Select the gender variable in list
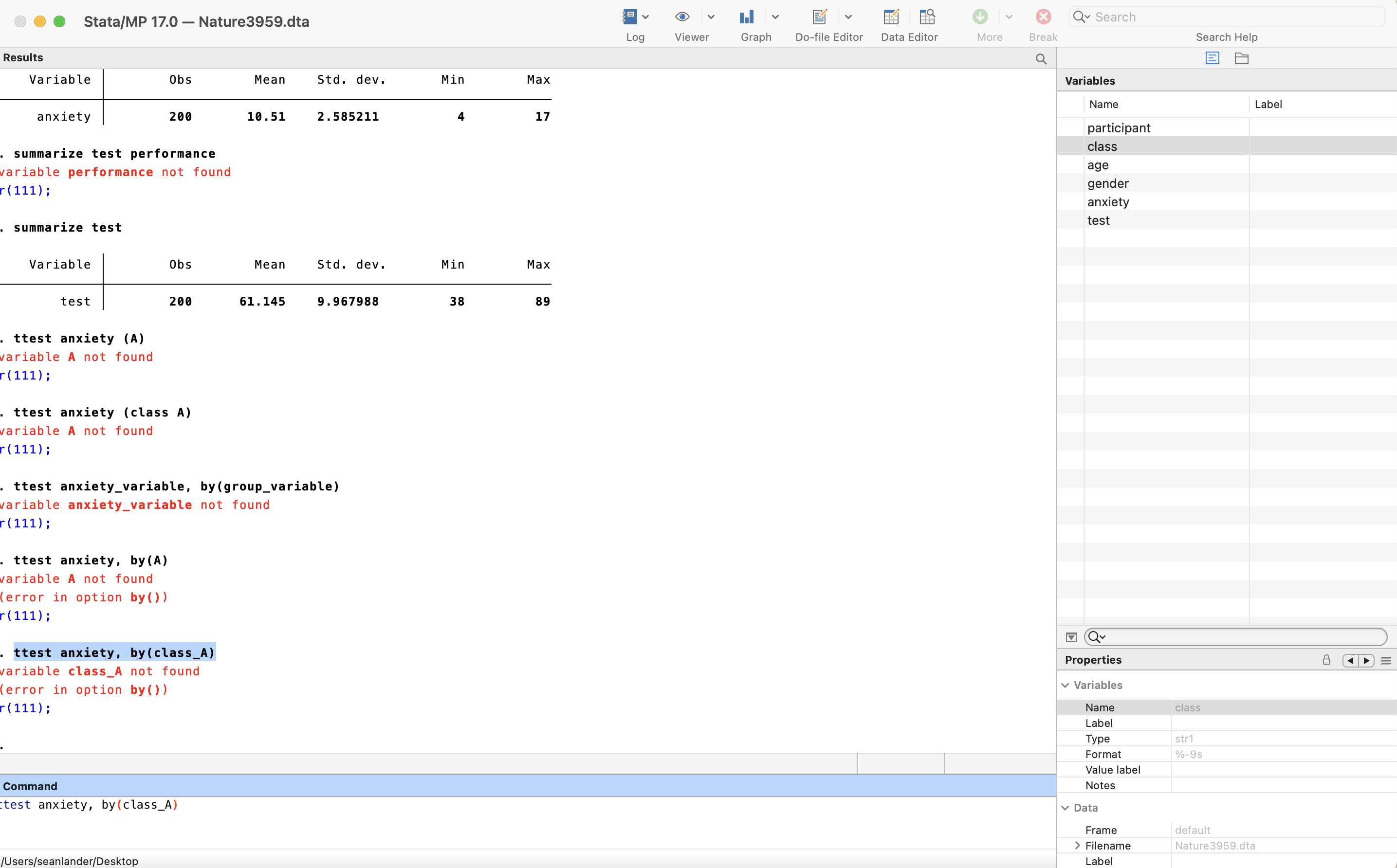This screenshot has width=1397, height=868. click(x=1107, y=184)
